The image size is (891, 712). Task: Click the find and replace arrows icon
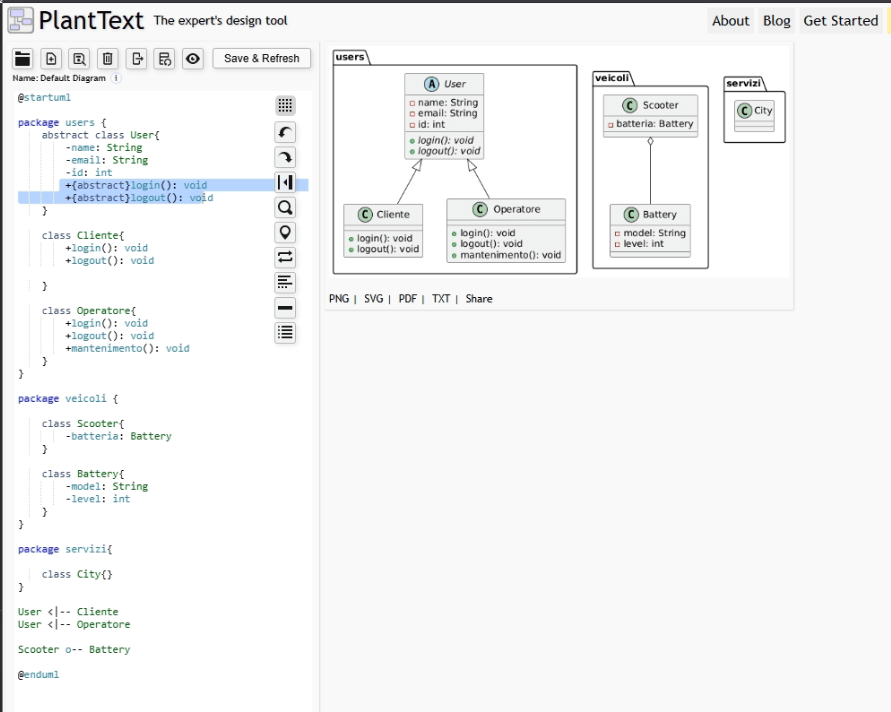click(285, 258)
